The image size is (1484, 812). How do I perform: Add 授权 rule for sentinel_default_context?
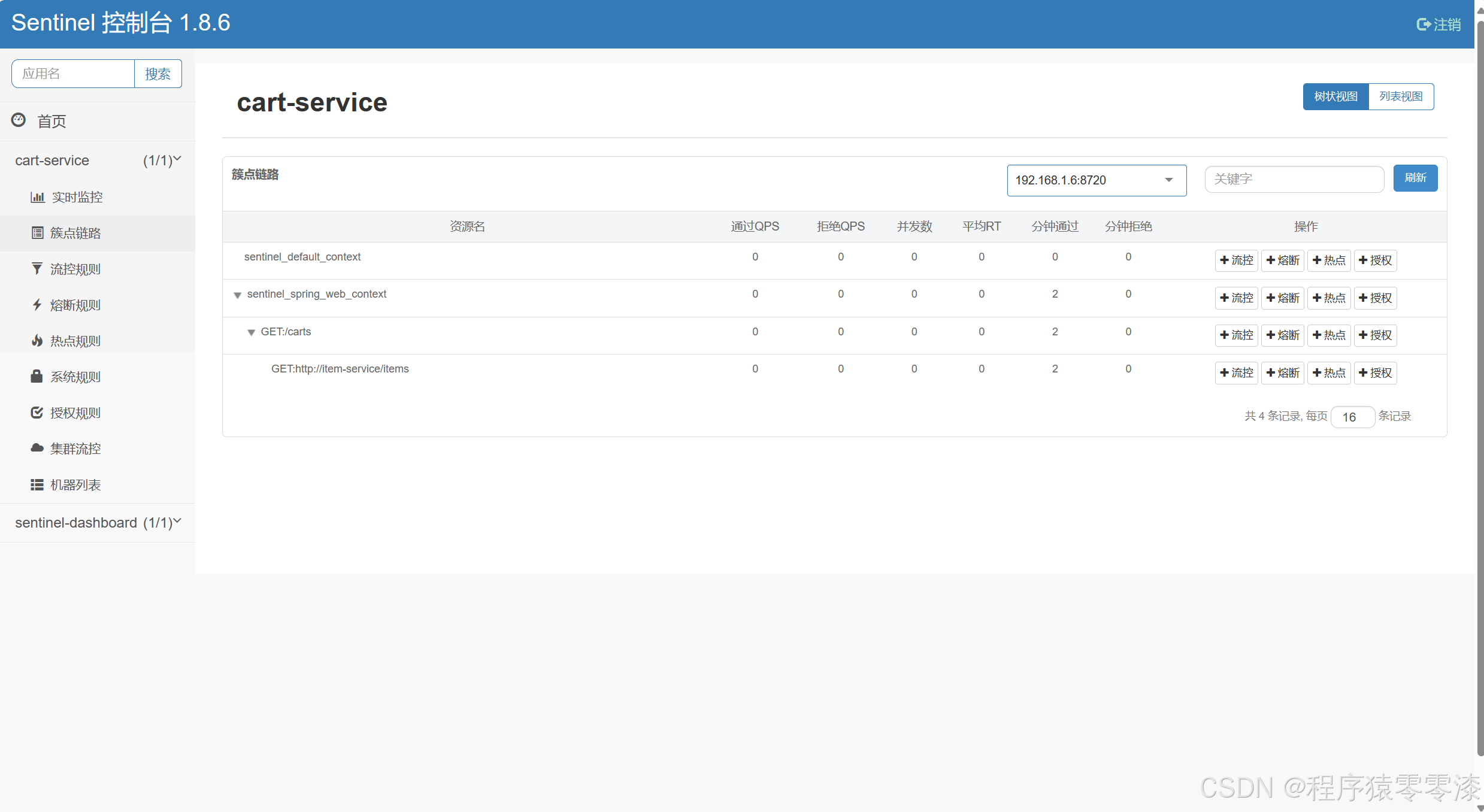coord(1375,260)
